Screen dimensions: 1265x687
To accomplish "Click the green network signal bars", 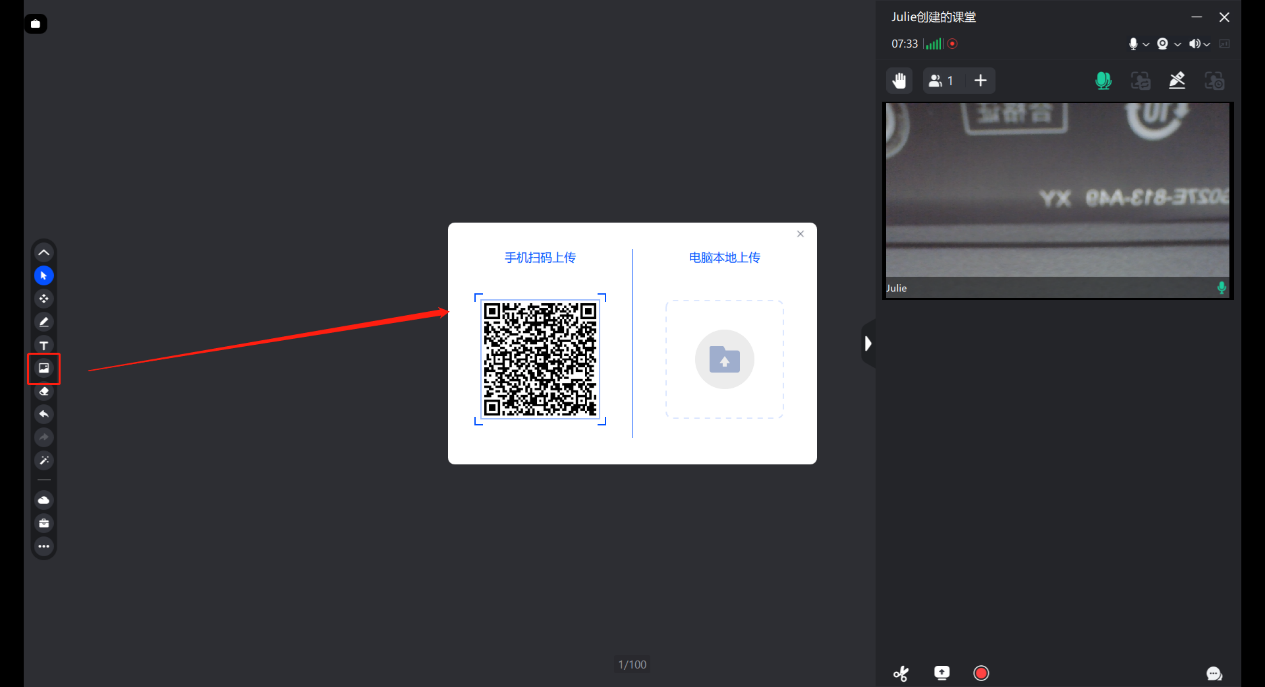I will 933,44.
